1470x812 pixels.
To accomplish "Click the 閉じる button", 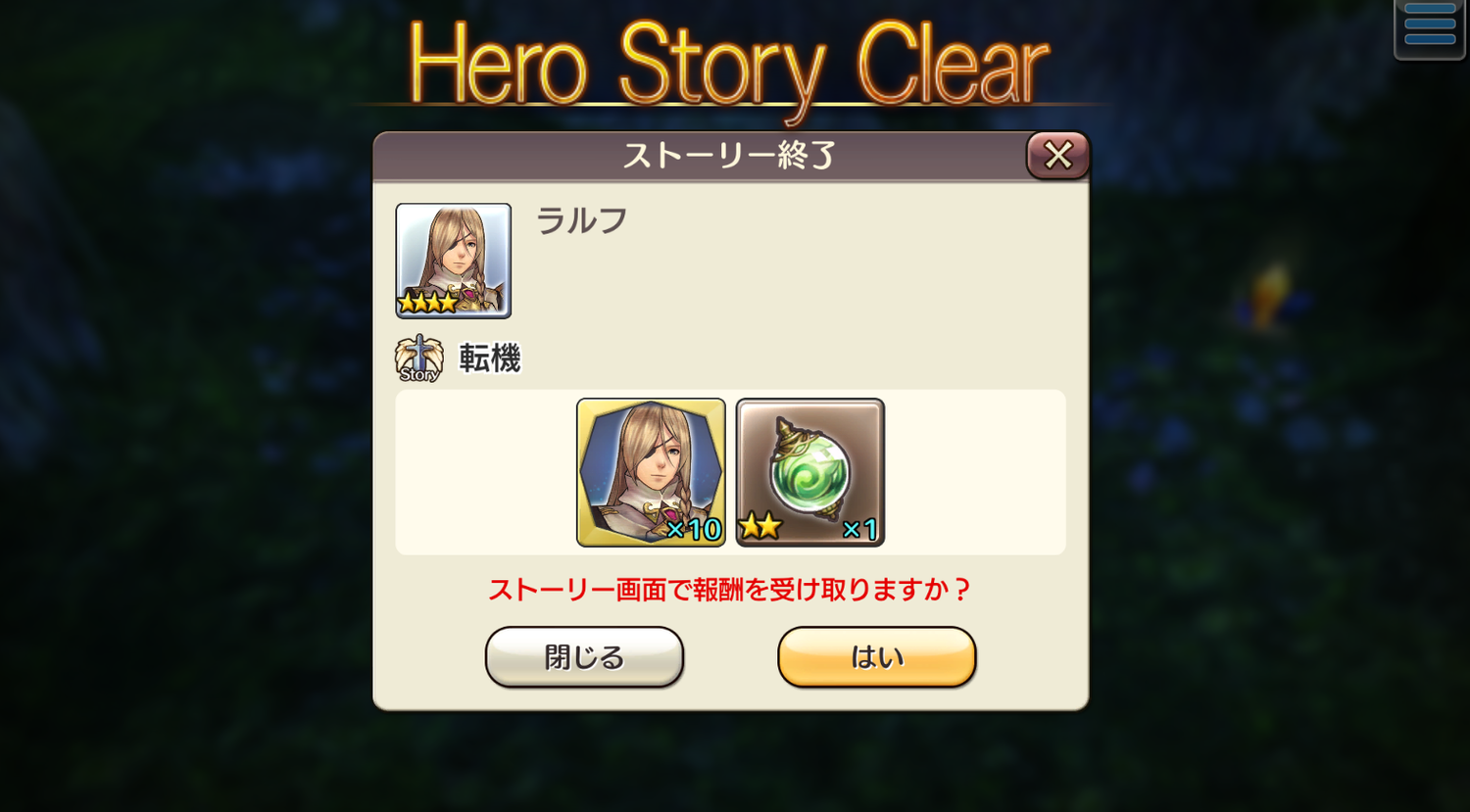I will coord(584,657).
